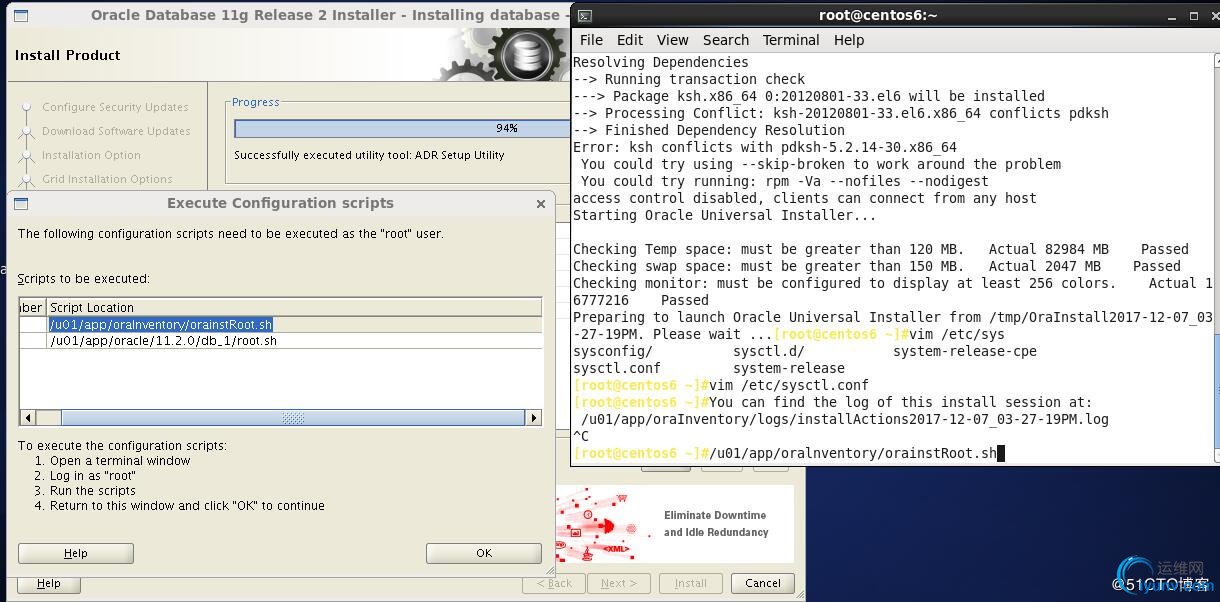Open the Help menu in terminal
Viewport: 1220px width, 602px height.
point(849,40)
